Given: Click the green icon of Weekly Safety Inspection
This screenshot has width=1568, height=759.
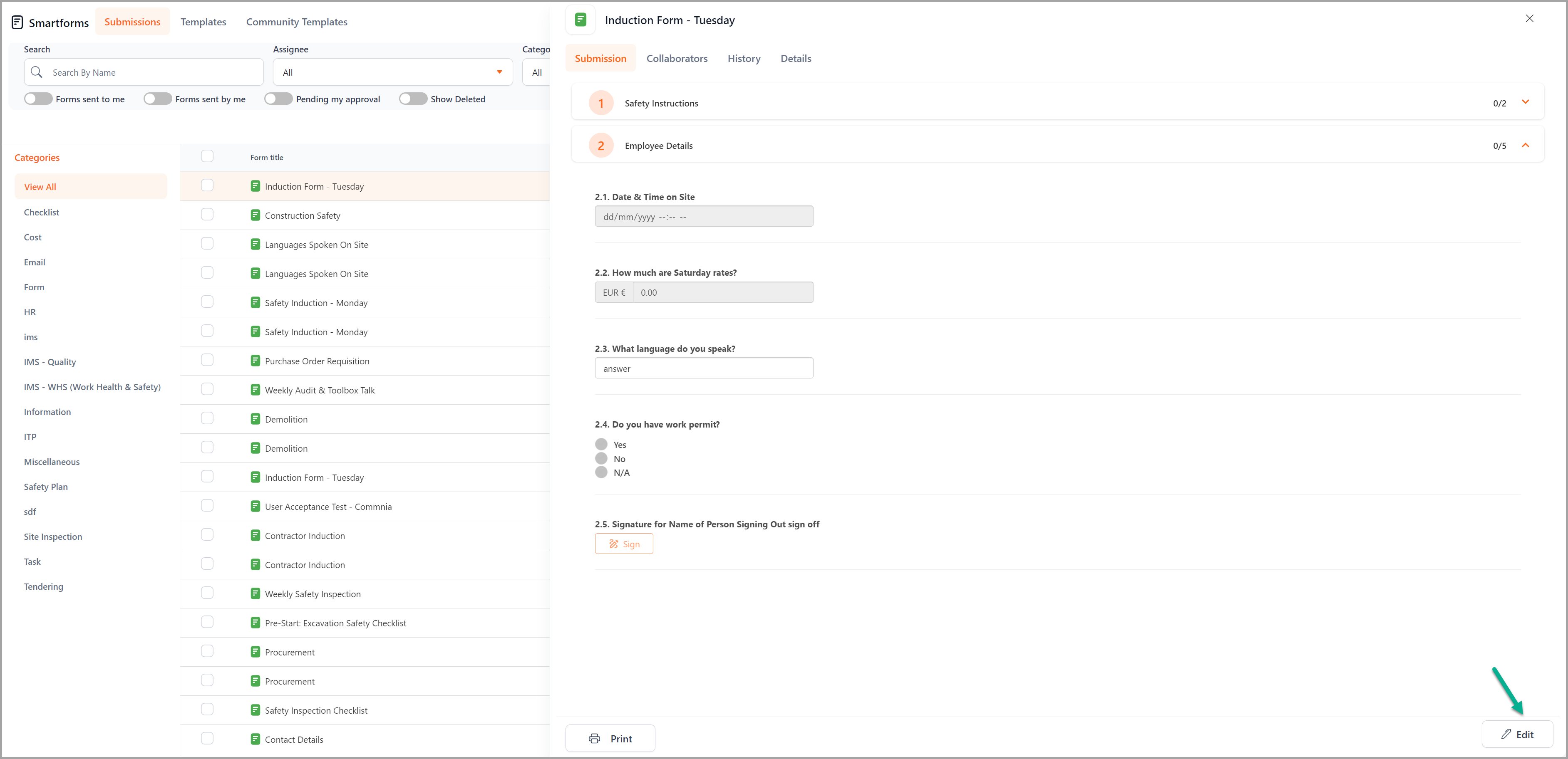Looking at the screenshot, I should (x=256, y=593).
